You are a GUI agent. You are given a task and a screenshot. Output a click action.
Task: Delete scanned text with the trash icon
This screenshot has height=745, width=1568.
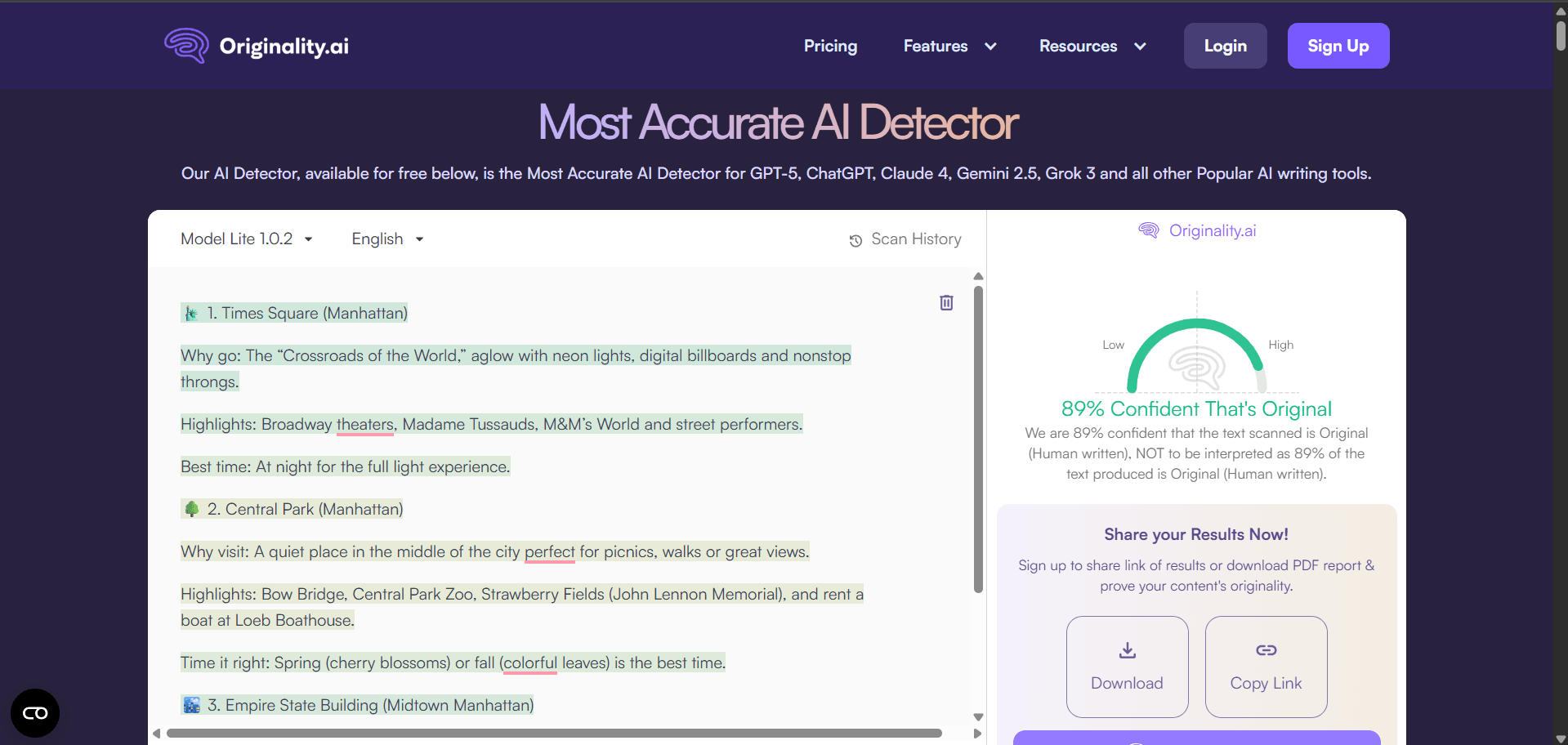[946, 303]
